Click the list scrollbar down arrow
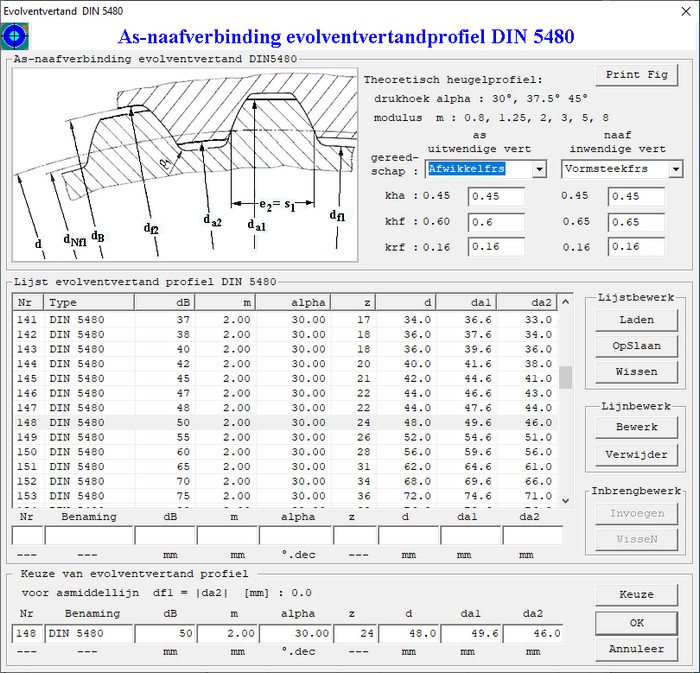The image size is (700, 673). (566, 501)
